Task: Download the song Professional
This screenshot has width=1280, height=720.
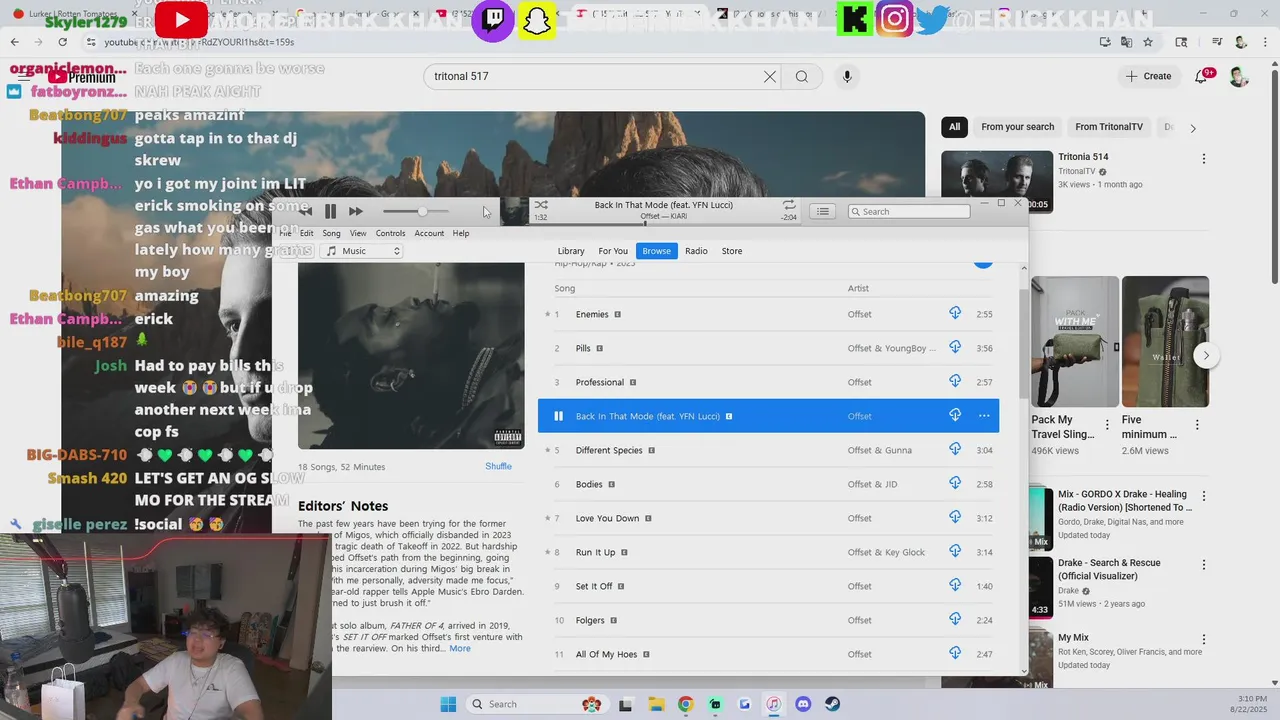Action: (955, 381)
